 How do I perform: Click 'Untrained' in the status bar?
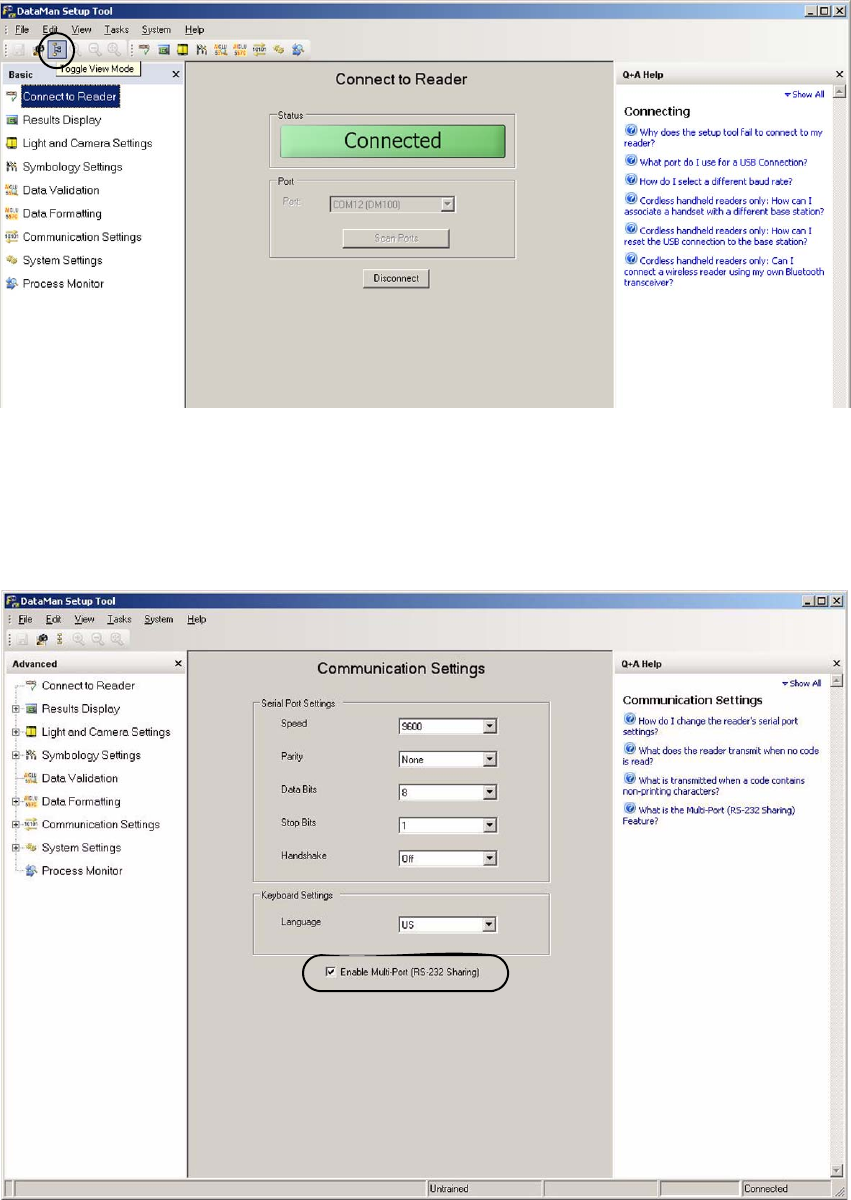tap(447, 1189)
